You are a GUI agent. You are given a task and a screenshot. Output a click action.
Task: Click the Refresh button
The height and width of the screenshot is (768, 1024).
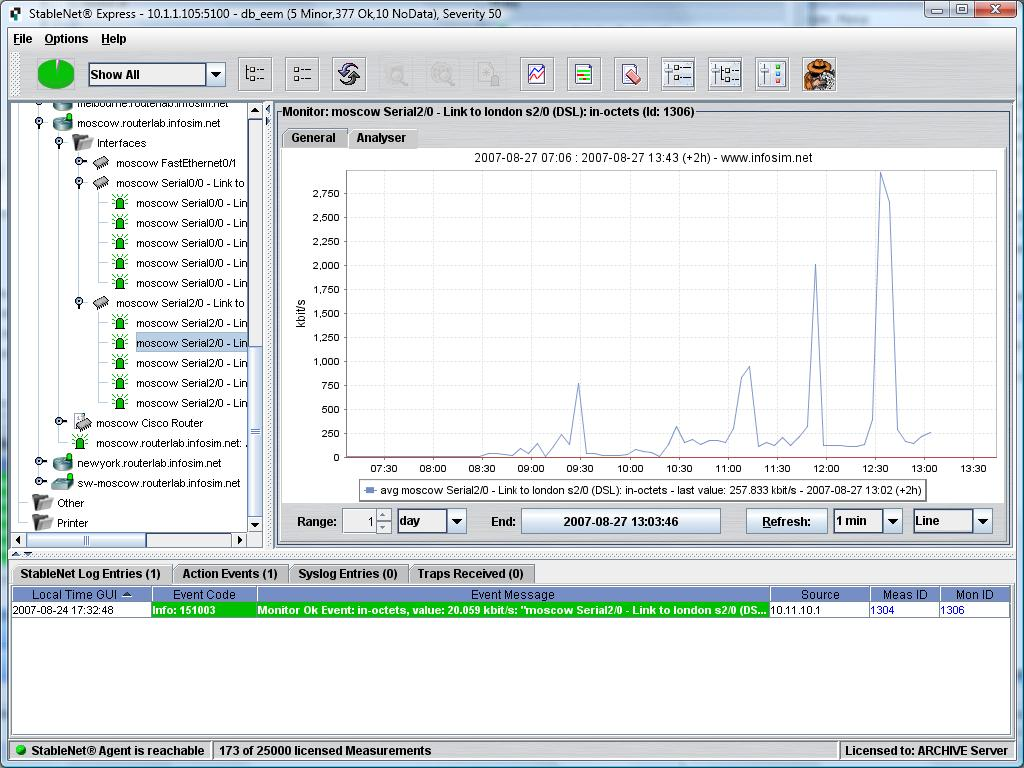click(x=786, y=521)
